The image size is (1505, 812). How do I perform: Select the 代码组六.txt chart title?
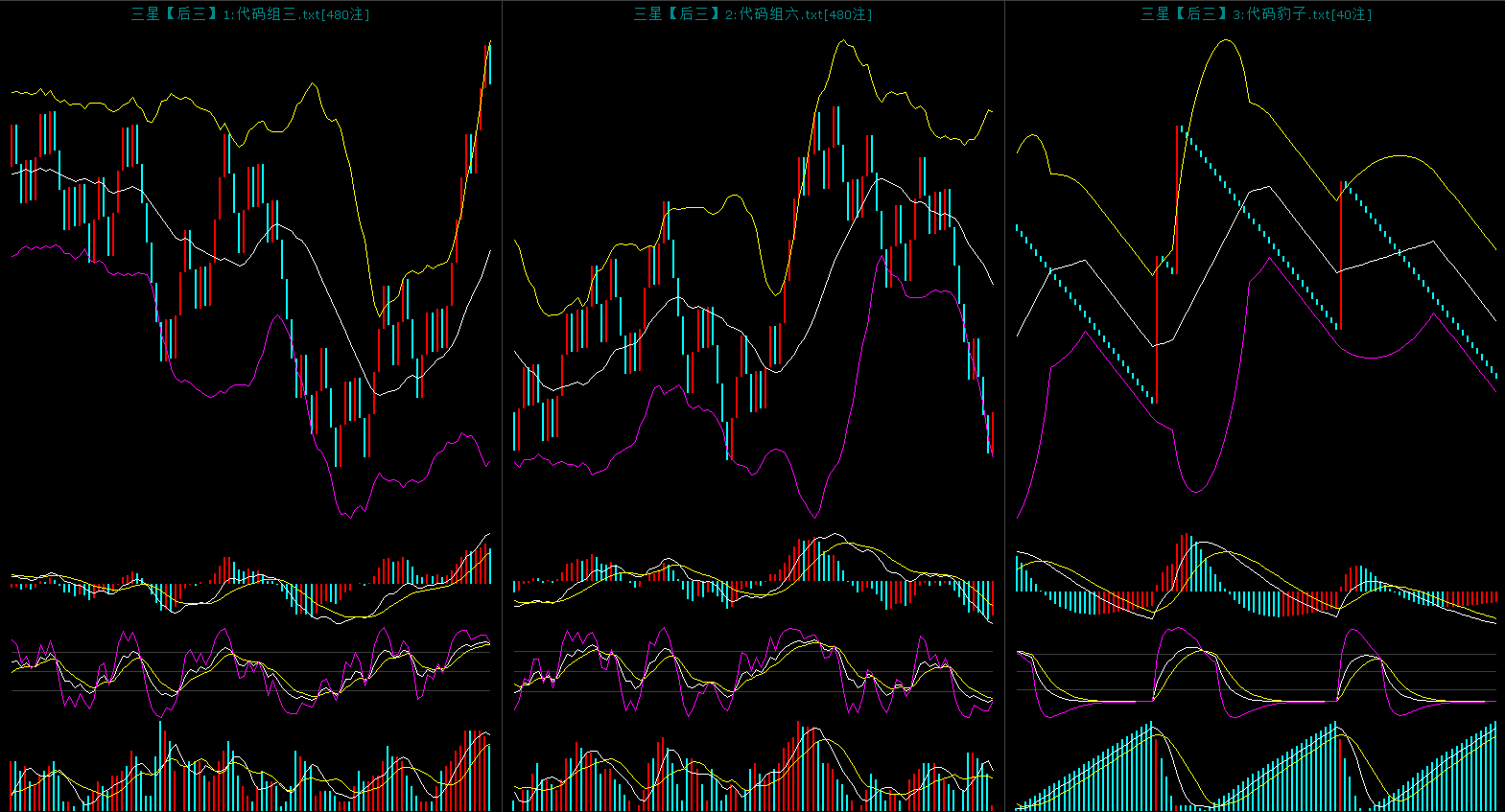coord(753,14)
